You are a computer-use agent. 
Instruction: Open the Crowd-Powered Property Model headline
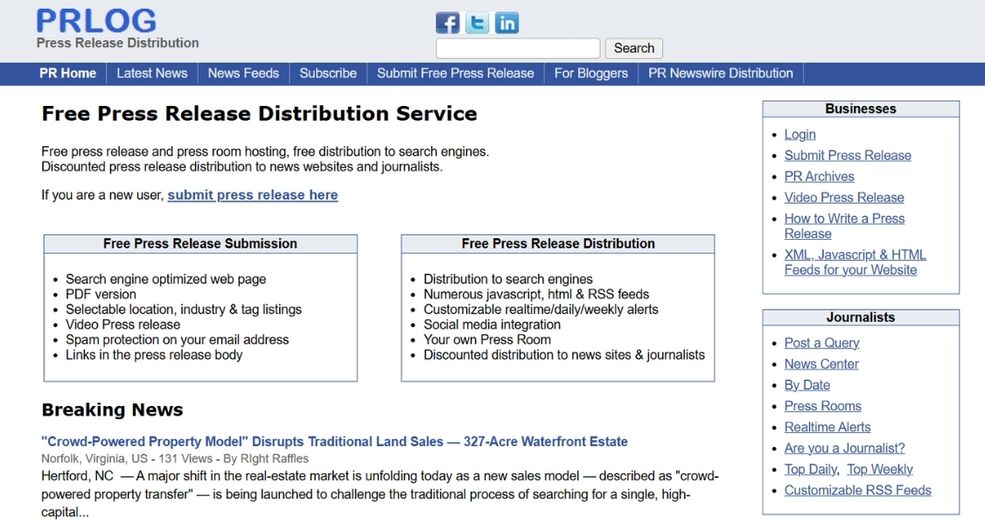pos(334,441)
